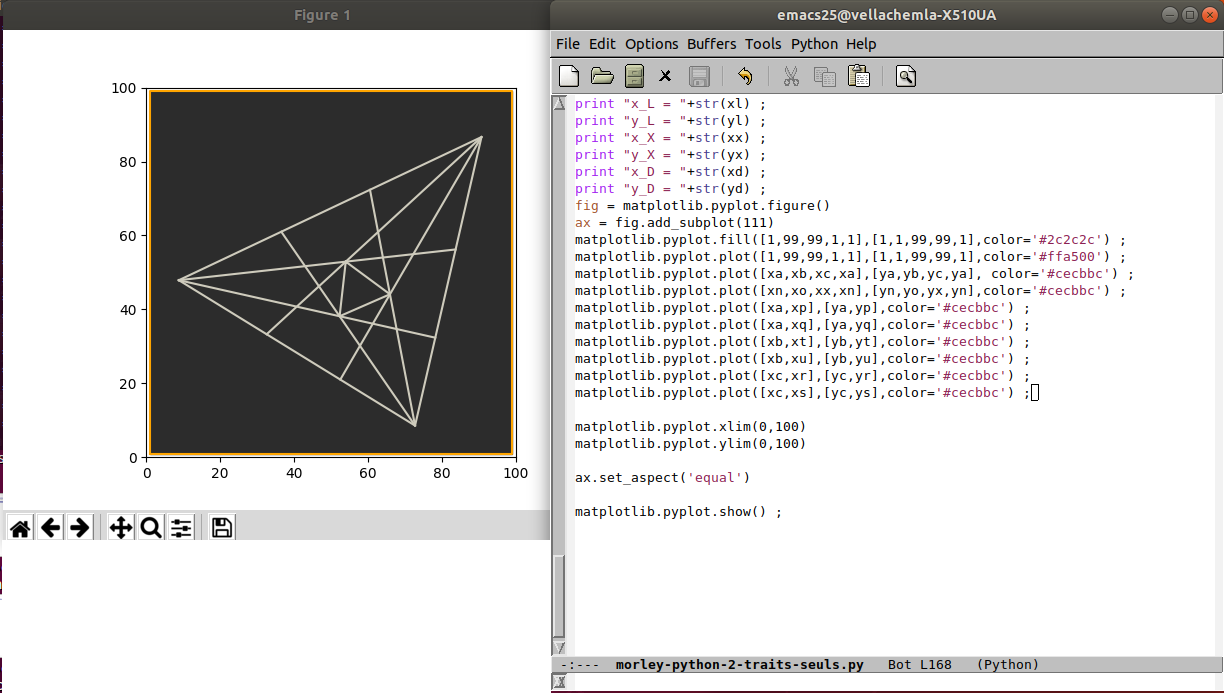Activate the Zoom to rectangle magnifier
This screenshot has width=1224, height=693.
click(x=151, y=527)
